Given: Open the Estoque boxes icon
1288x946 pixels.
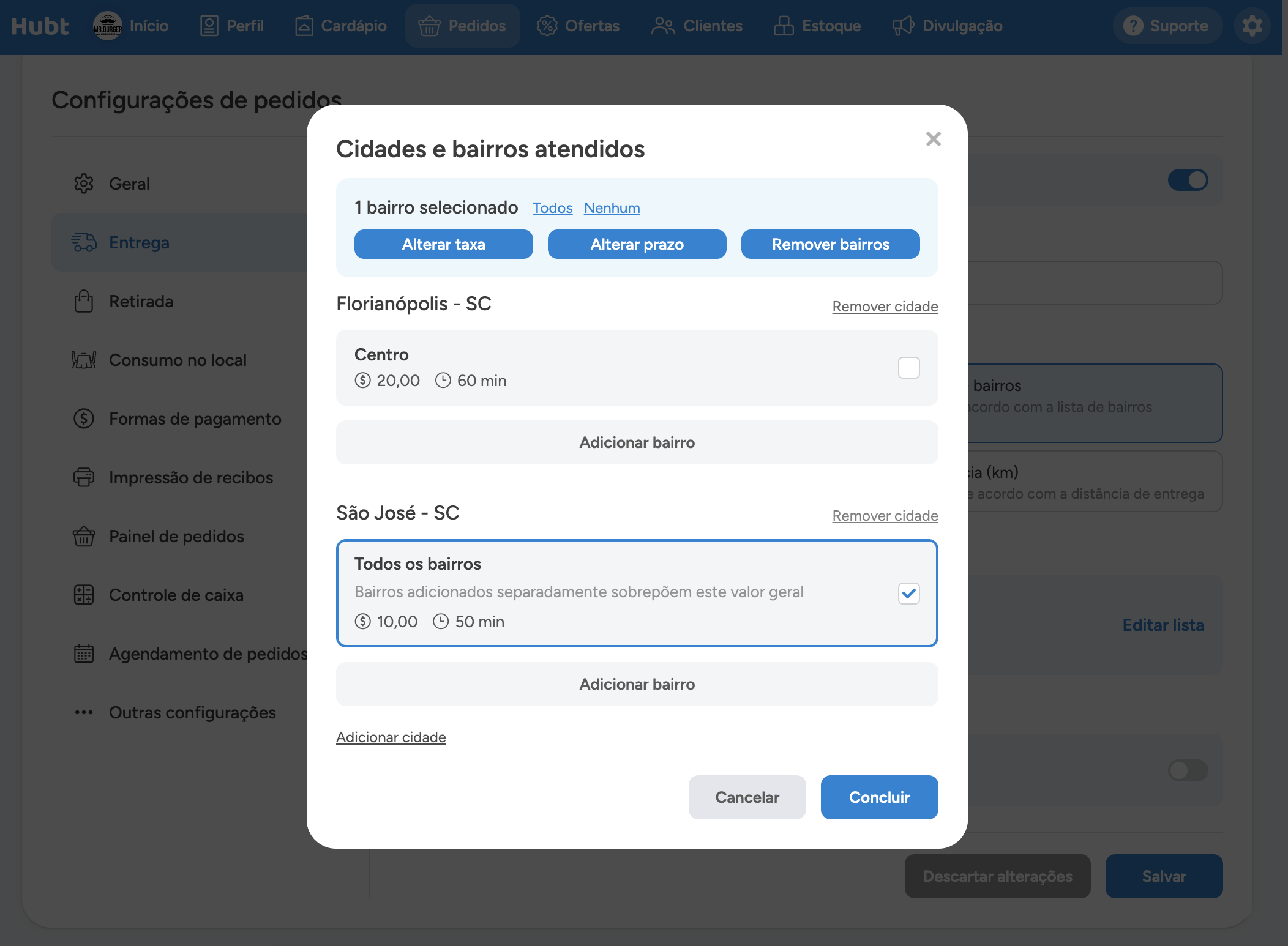Looking at the screenshot, I should [x=784, y=26].
